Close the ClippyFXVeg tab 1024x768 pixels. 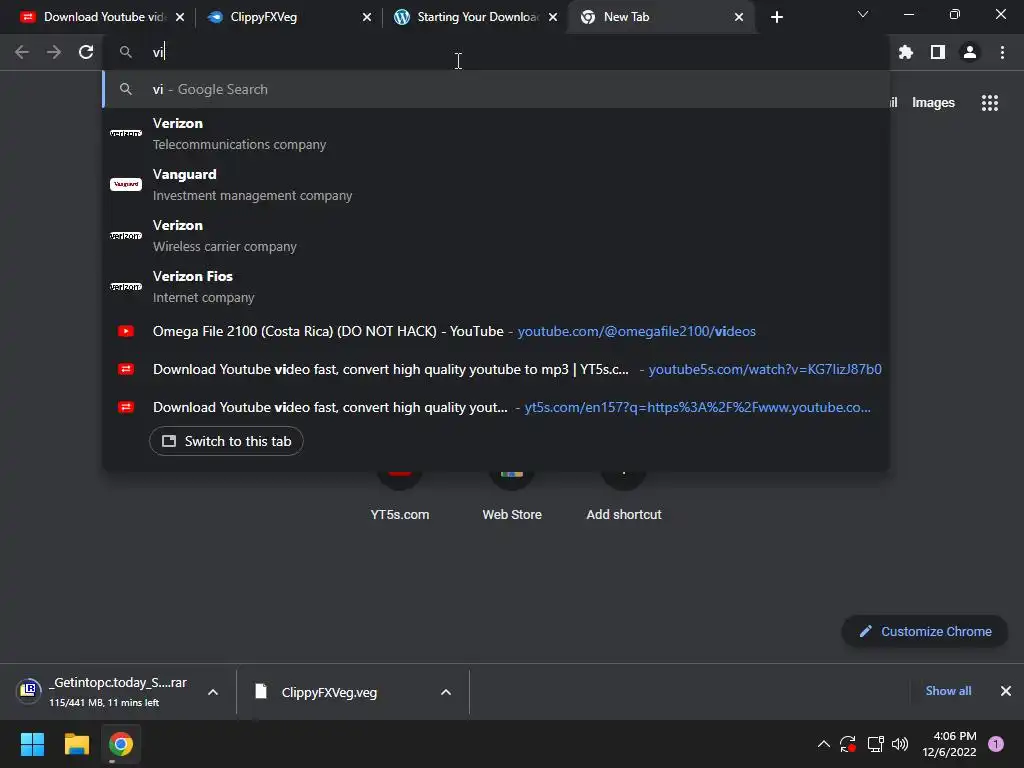[367, 17]
